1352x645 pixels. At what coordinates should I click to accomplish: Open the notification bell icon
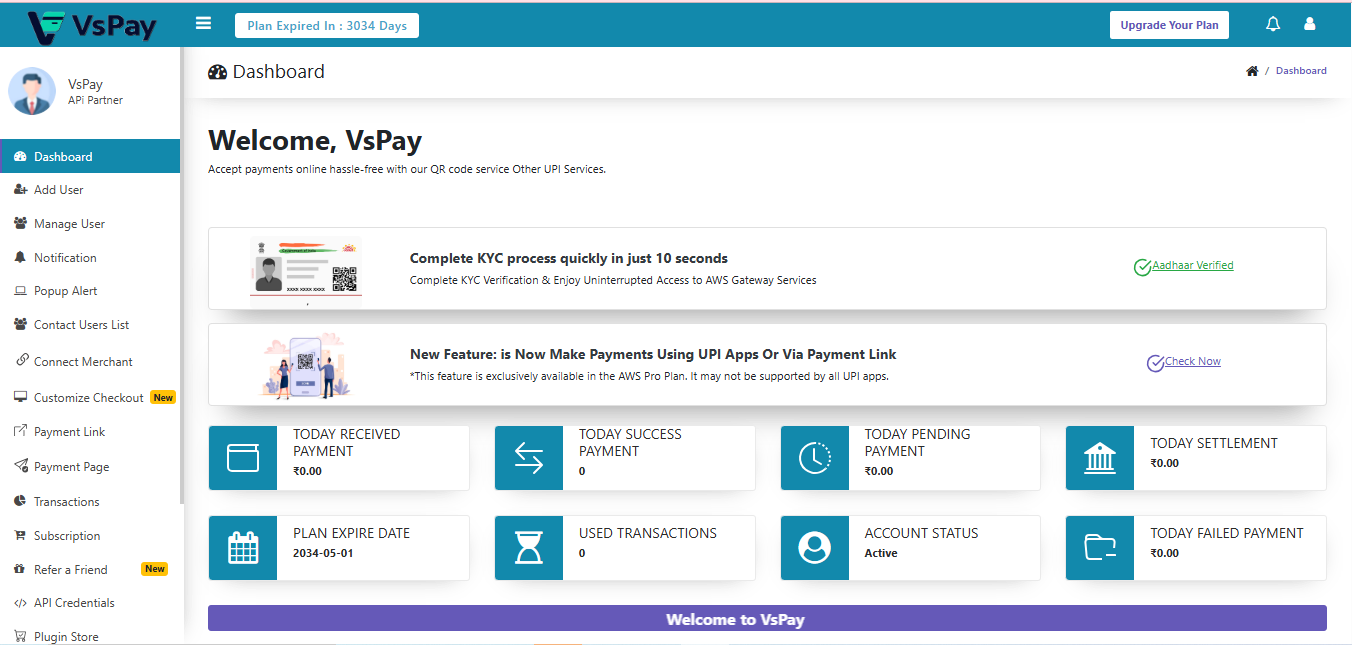point(1273,25)
